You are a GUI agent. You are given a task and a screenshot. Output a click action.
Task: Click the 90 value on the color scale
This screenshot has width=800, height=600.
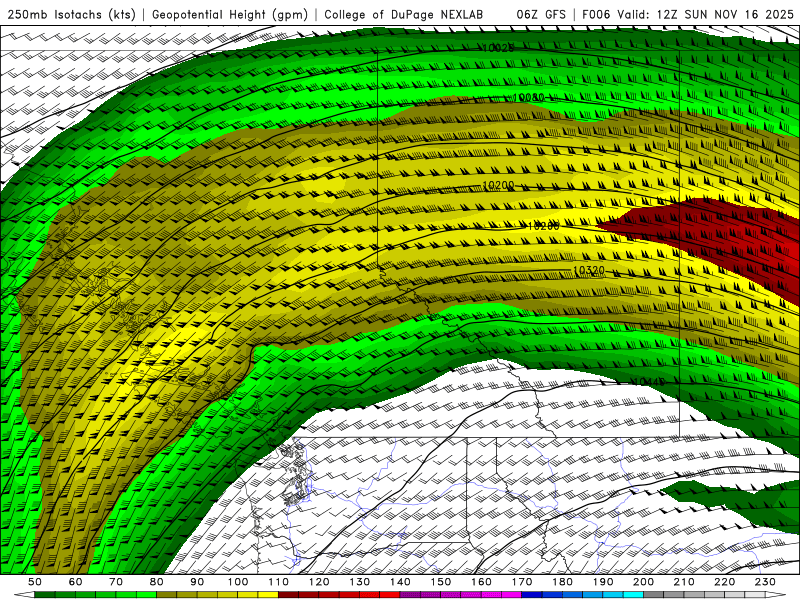pos(197,582)
